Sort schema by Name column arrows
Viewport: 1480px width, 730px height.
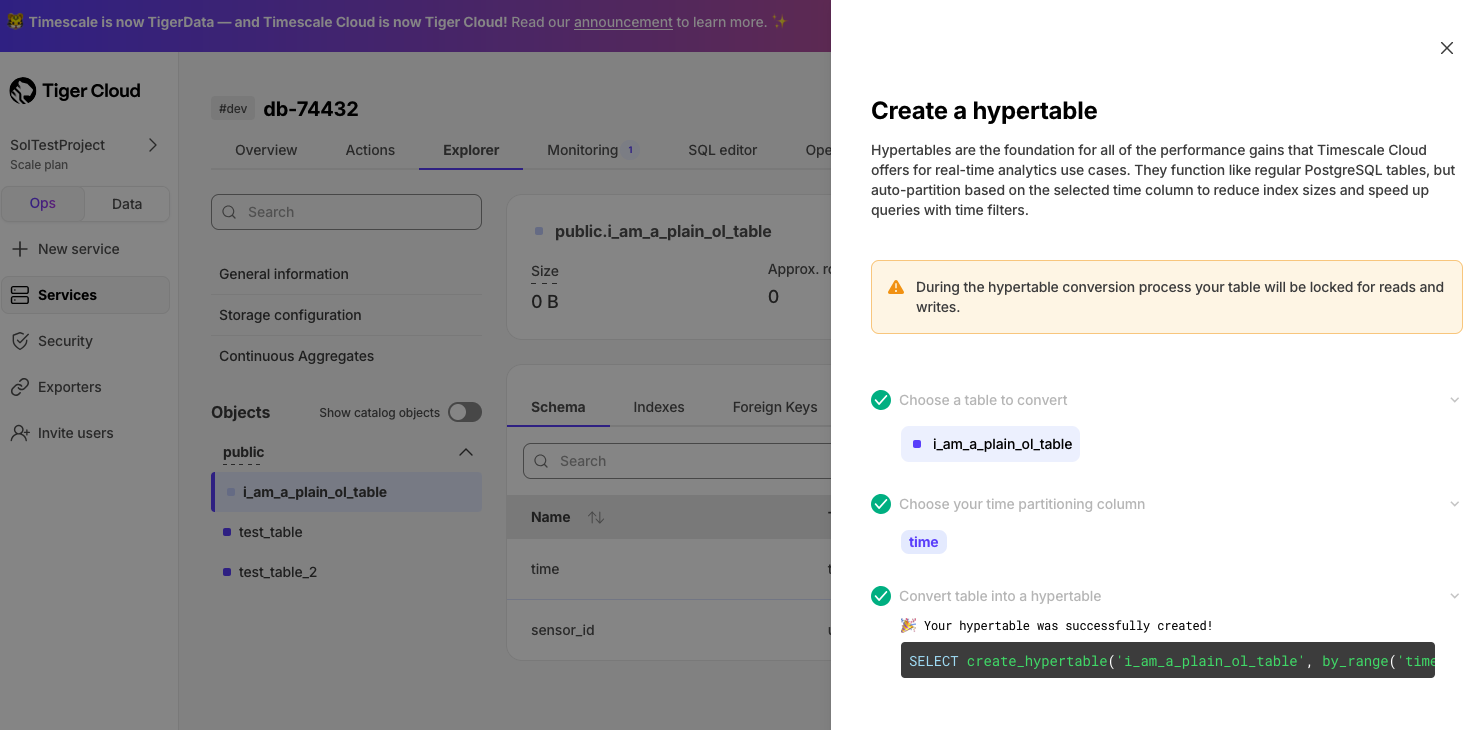[596, 517]
